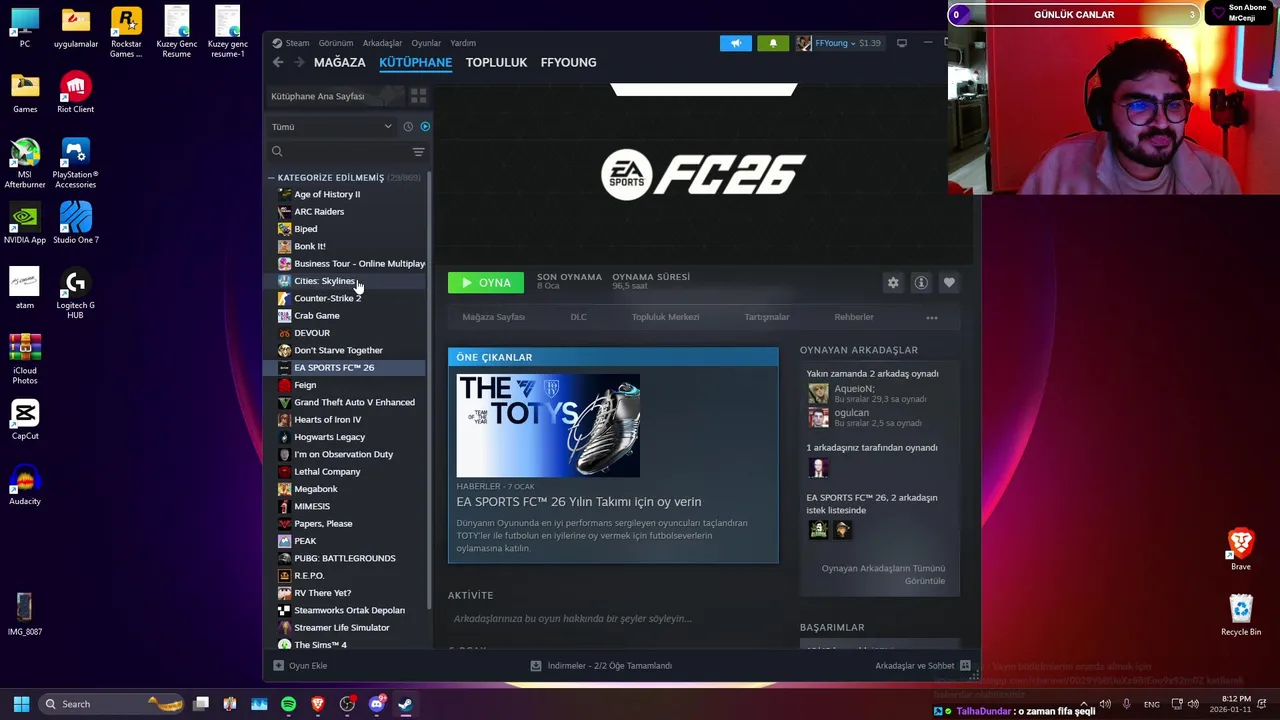Open the Mağaza Sayfası link
1280x720 pixels.
pyautogui.click(x=493, y=317)
